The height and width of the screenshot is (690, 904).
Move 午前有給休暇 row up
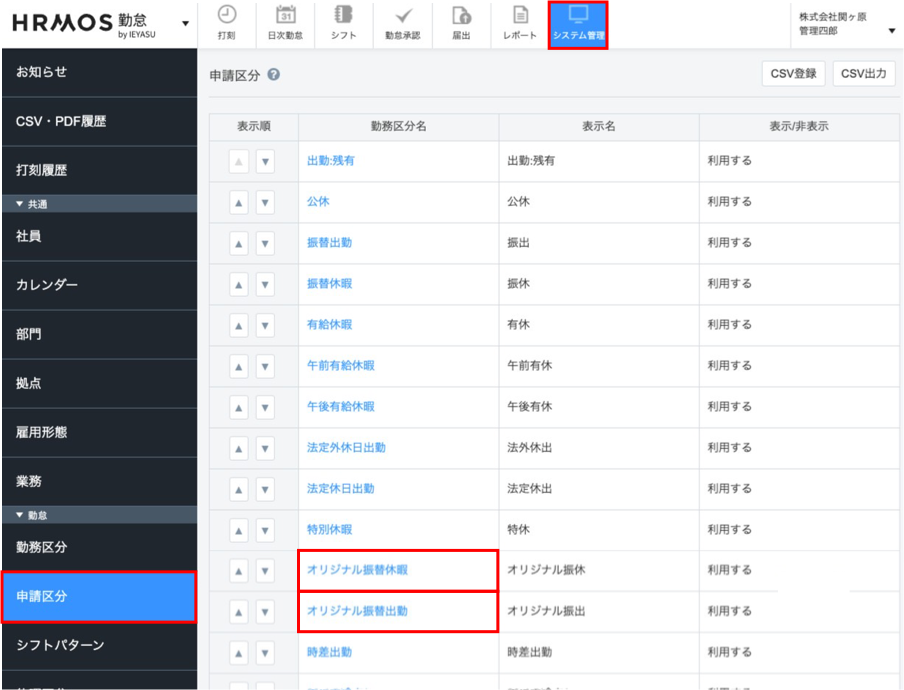(x=239, y=367)
